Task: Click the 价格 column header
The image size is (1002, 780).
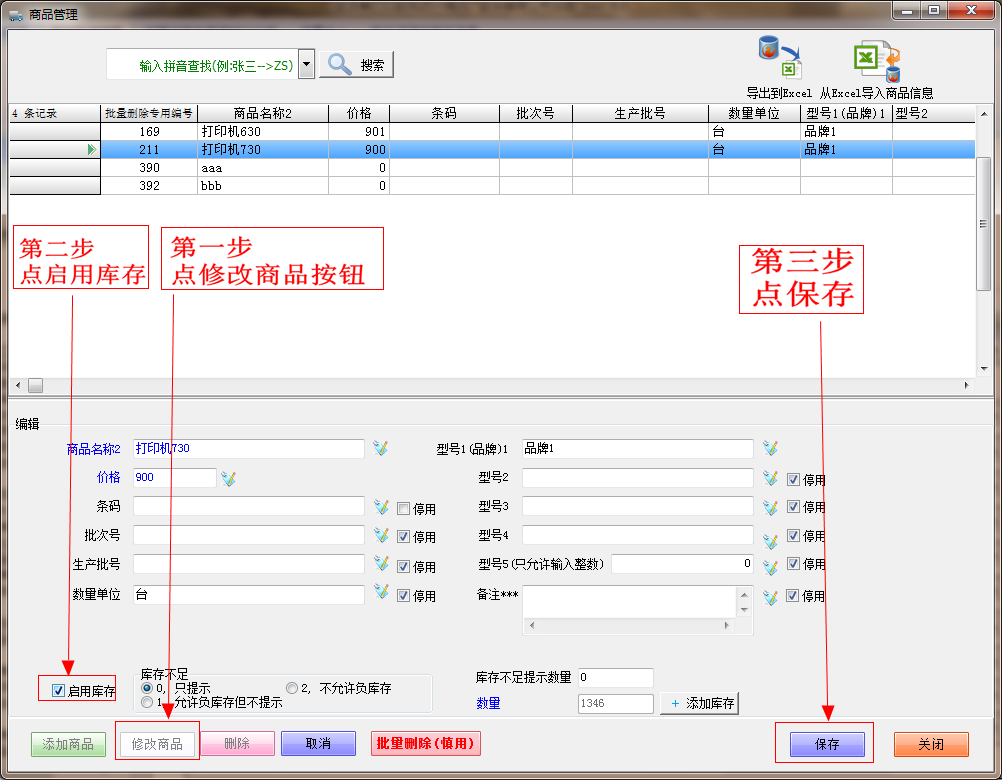Action: (x=359, y=113)
